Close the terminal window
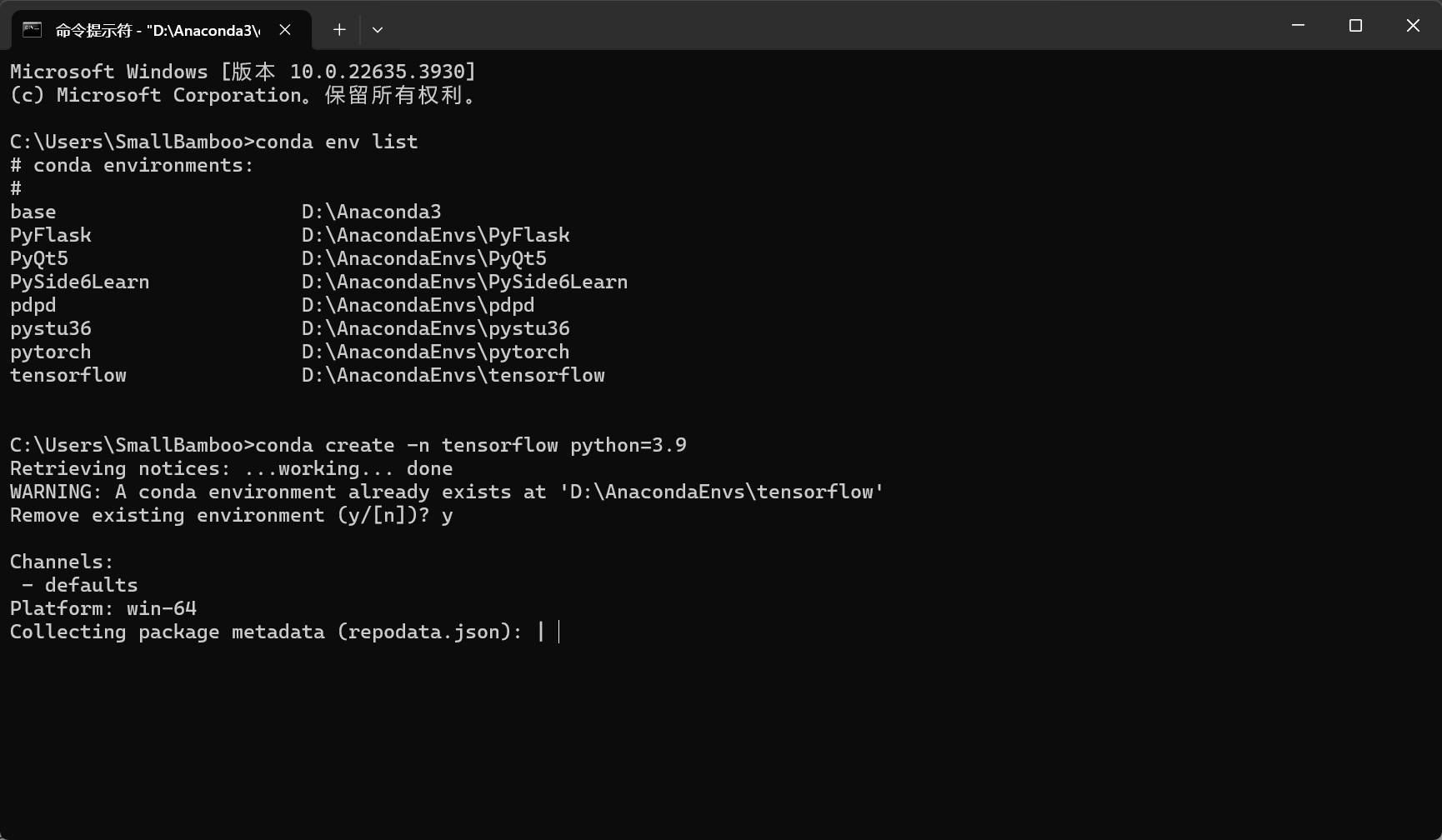This screenshot has height=840, width=1442. pyautogui.click(x=1413, y=26)
